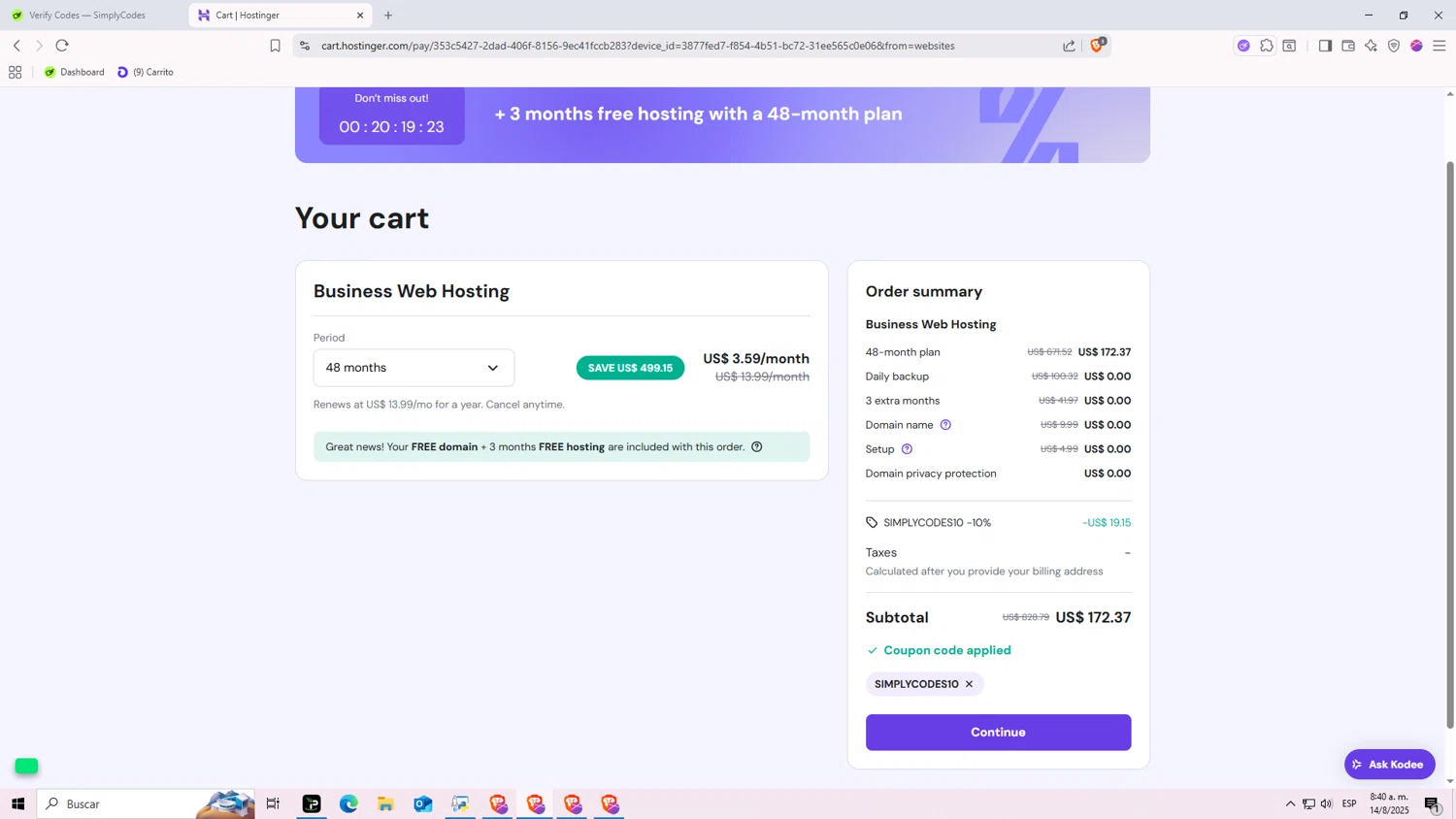Viewport: 1456px width, 819px height.
Task: Click the 48-month plan row label
Action: 903,352
